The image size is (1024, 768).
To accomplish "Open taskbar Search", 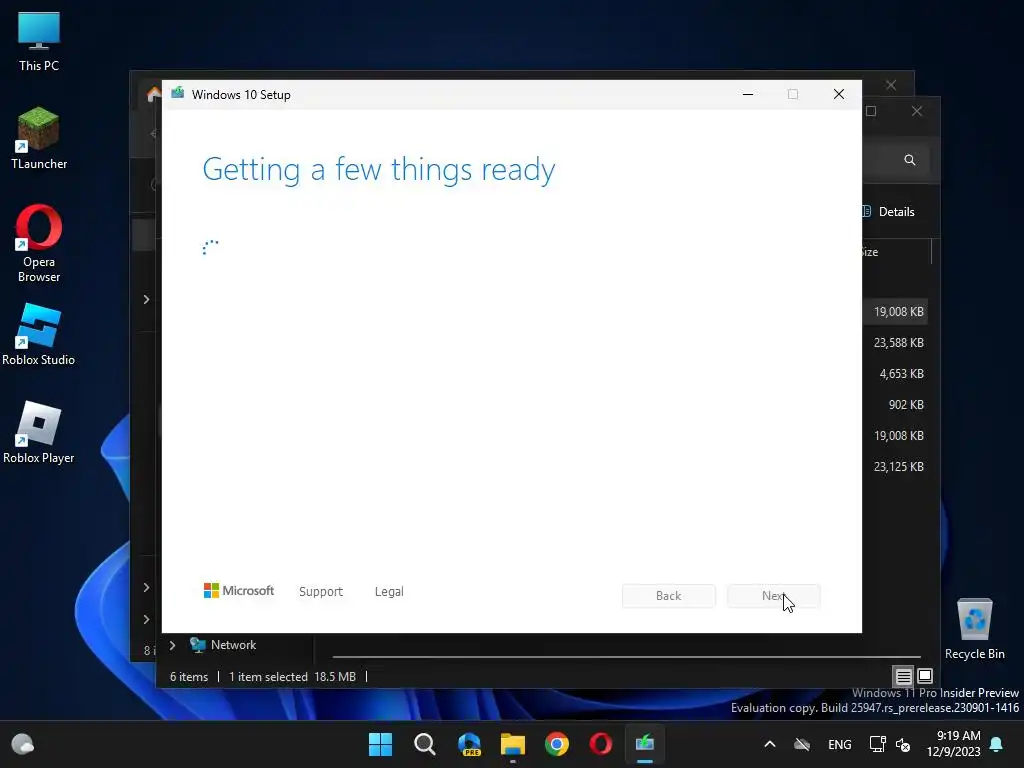I will pyautogui.click(x=424, y=744).
